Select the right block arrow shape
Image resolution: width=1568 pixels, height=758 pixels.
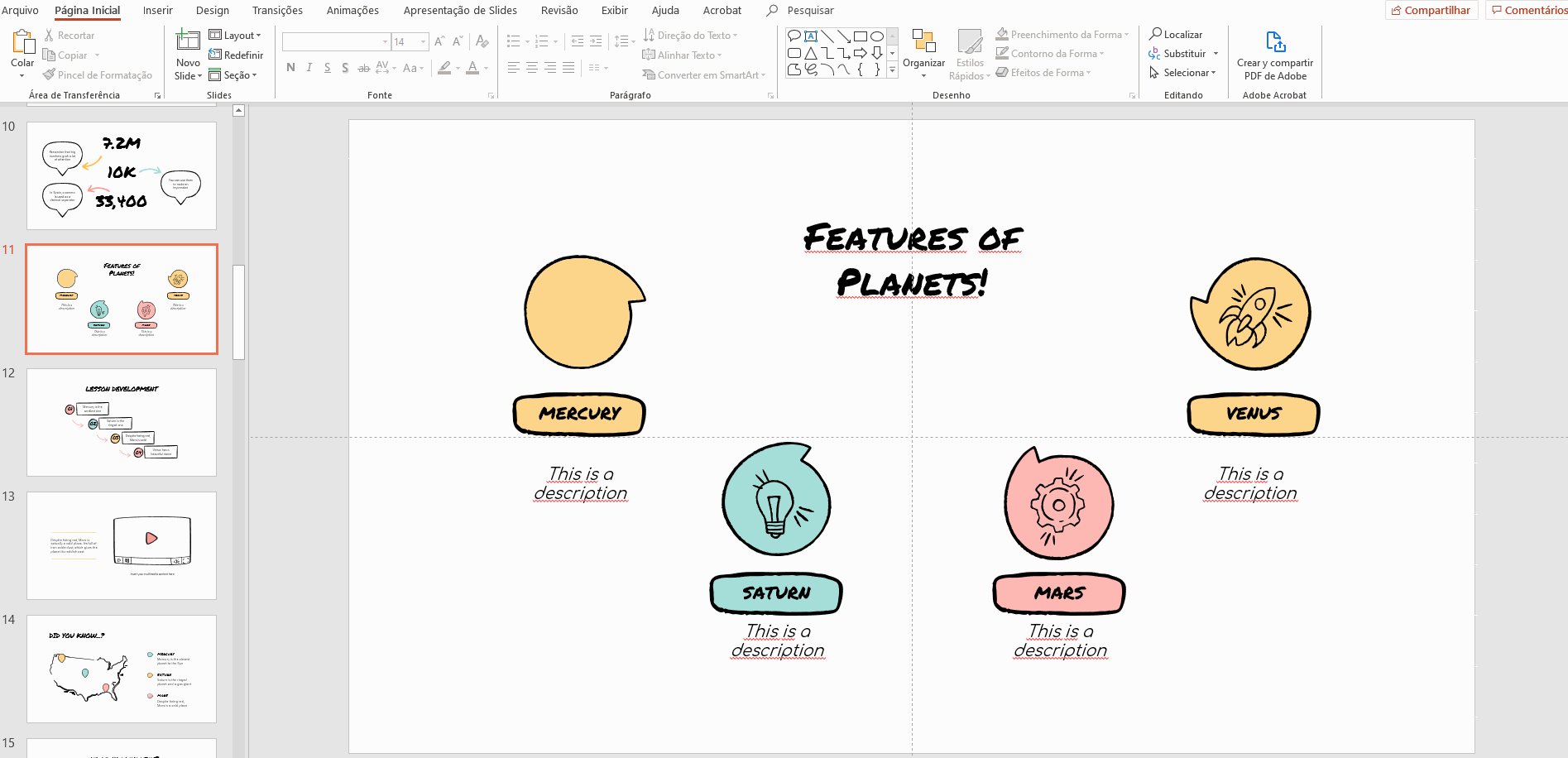tap(861, 53)
